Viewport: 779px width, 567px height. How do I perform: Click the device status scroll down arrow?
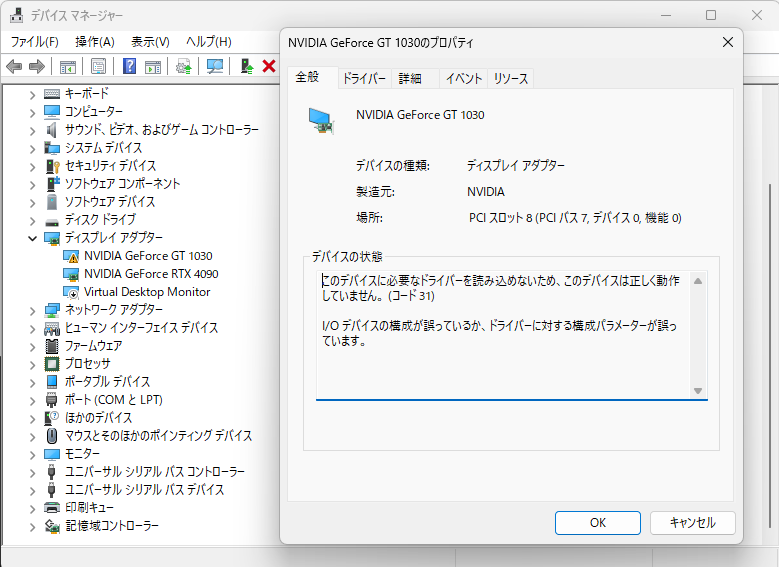coord(698,391)
